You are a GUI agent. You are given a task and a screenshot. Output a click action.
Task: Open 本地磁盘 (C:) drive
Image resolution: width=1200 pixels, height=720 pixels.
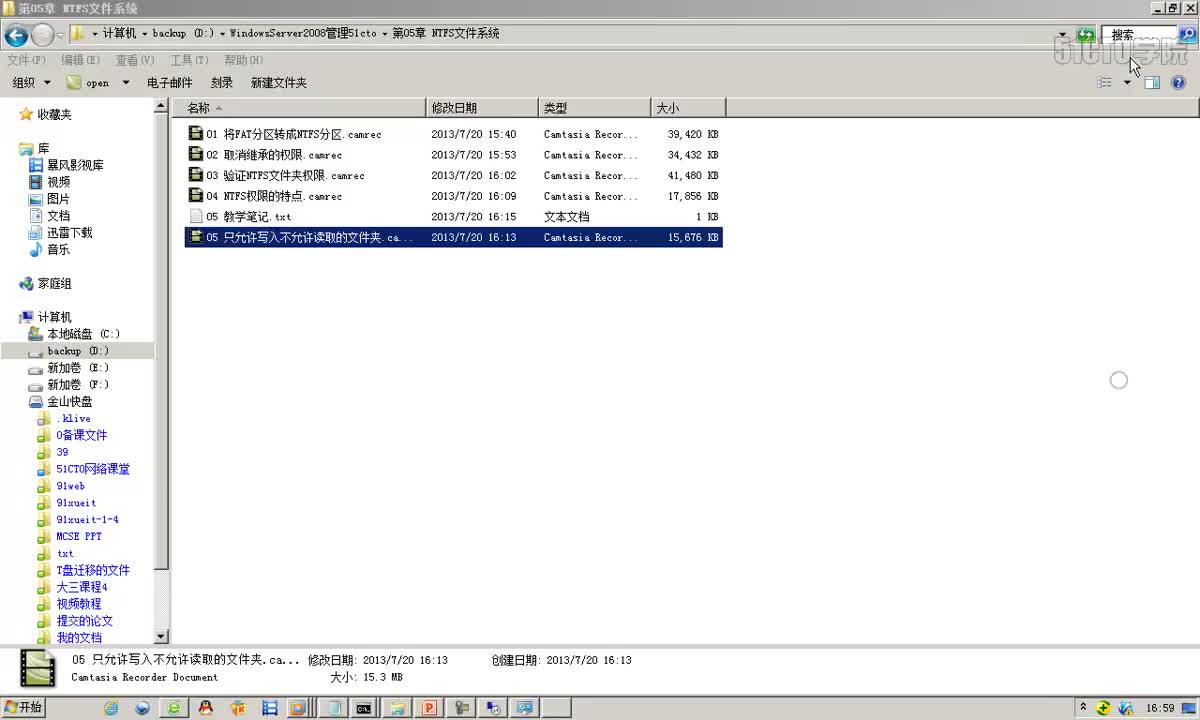tap(83, 334)
